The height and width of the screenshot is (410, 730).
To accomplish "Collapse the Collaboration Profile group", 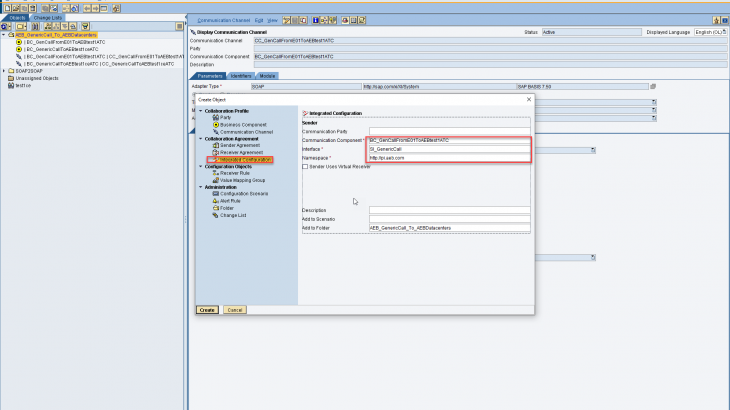I will pos(201,111).
